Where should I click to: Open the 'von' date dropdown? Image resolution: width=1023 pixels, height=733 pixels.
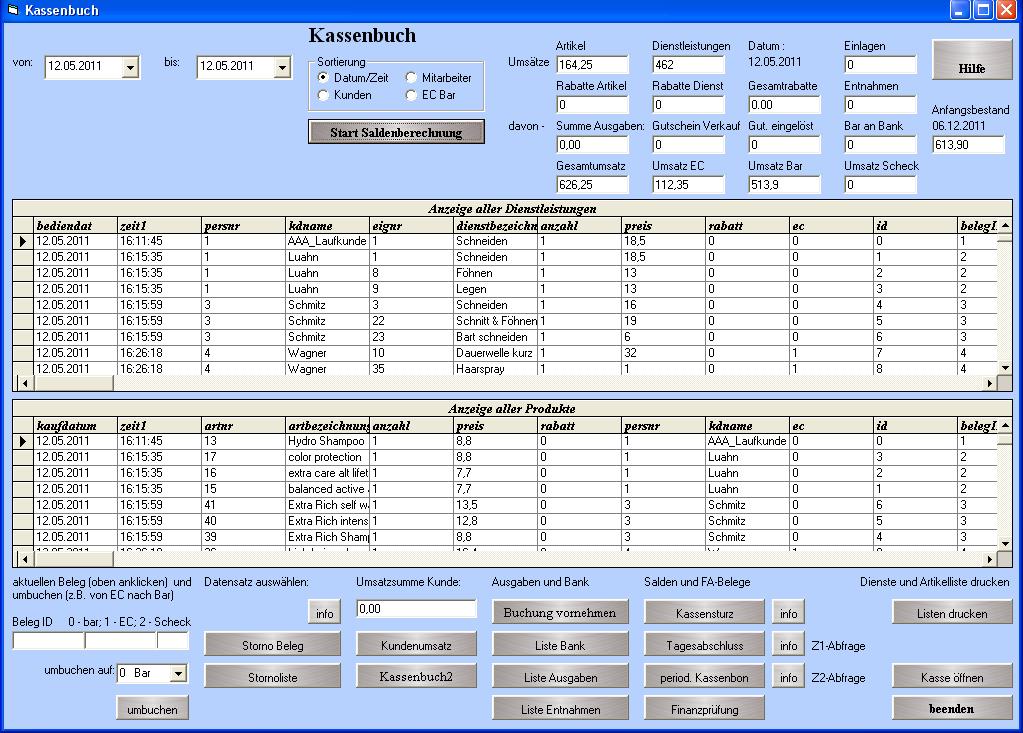coord(131,67)
